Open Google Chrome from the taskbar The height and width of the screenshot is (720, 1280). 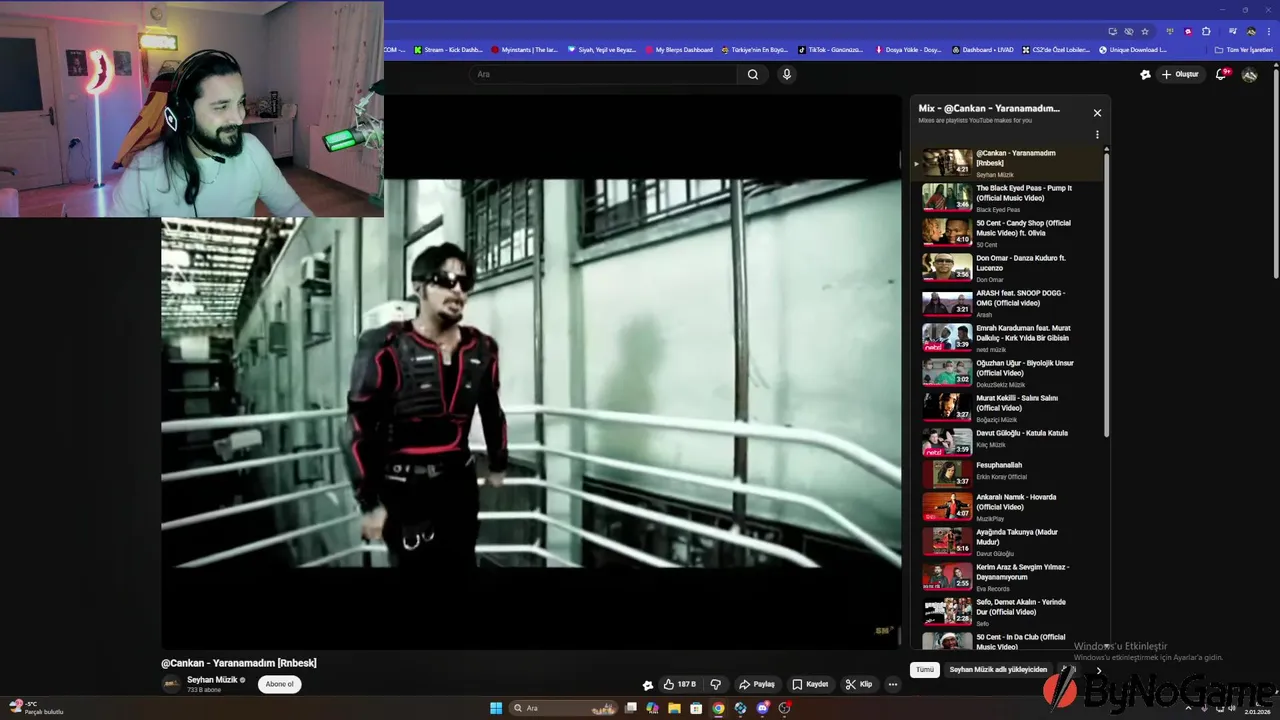(x=718, y=708)
